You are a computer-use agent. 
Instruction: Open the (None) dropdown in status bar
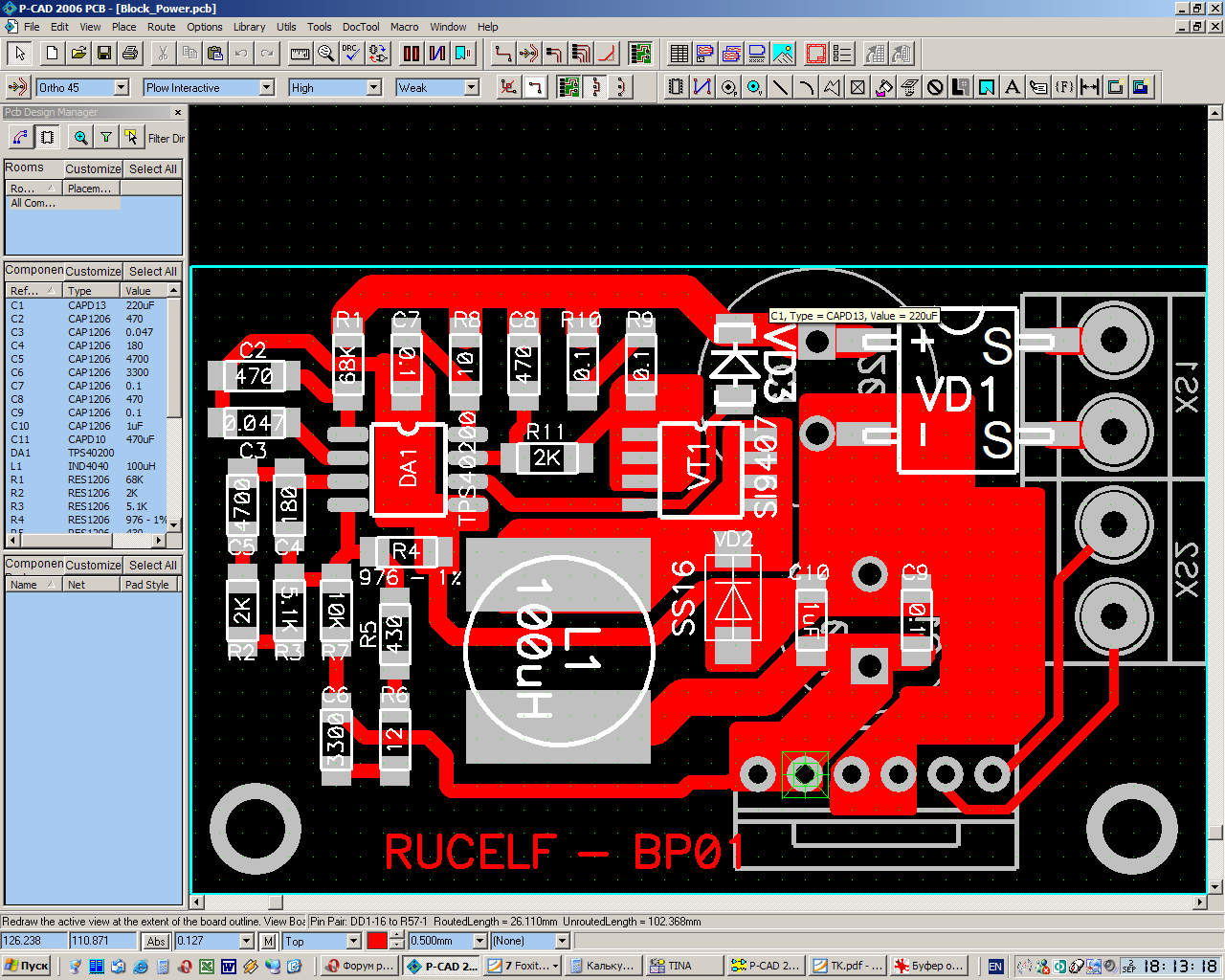point(563,942)
